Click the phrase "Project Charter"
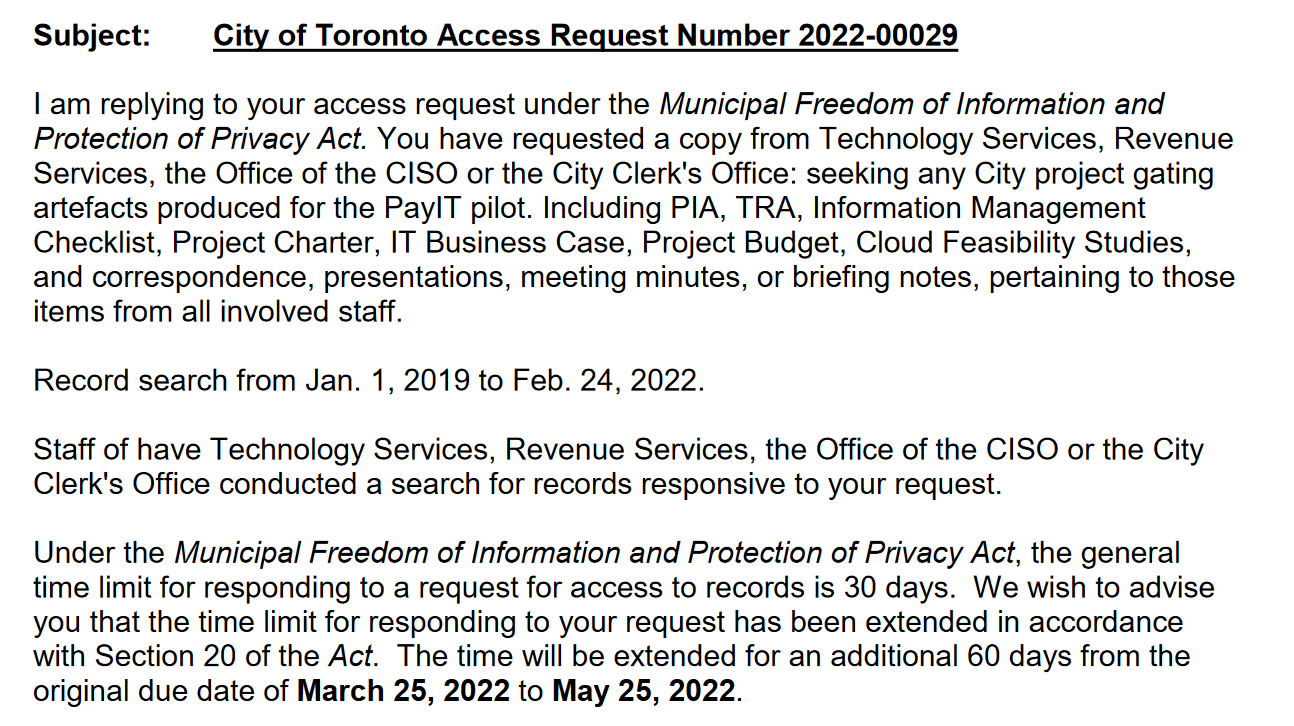 click(x=276, y=243)
